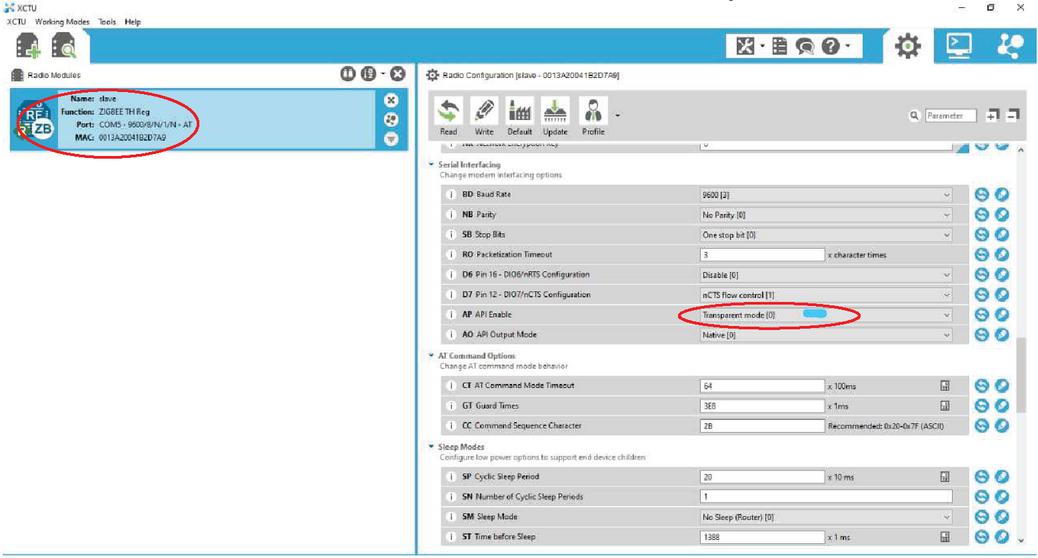The image size is (1038, 558).
Task: Click the Profile icon in the toolbar
Action: tap(593, 116)
